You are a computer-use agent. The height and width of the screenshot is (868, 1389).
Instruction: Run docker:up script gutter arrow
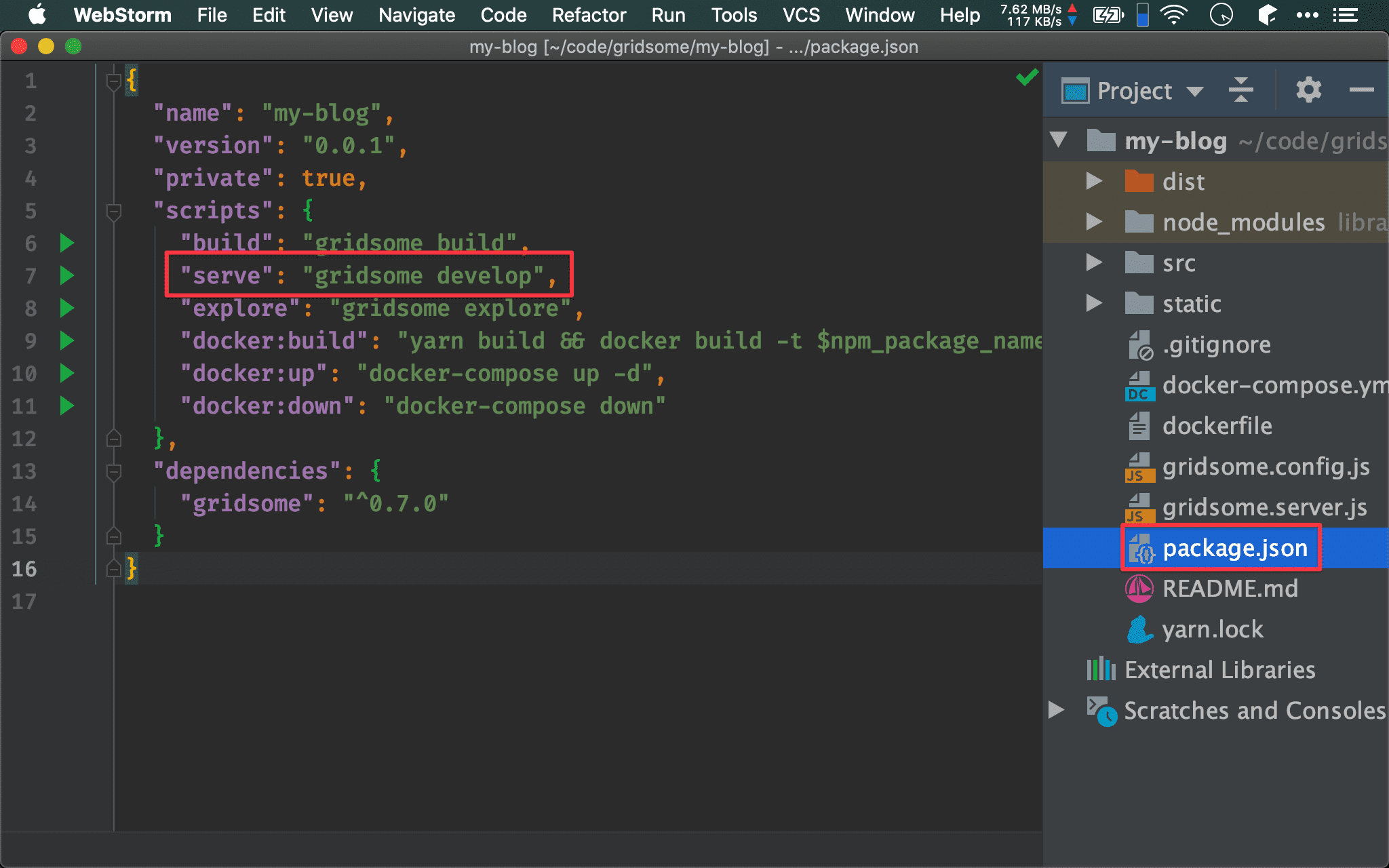[x=66, y=373]
